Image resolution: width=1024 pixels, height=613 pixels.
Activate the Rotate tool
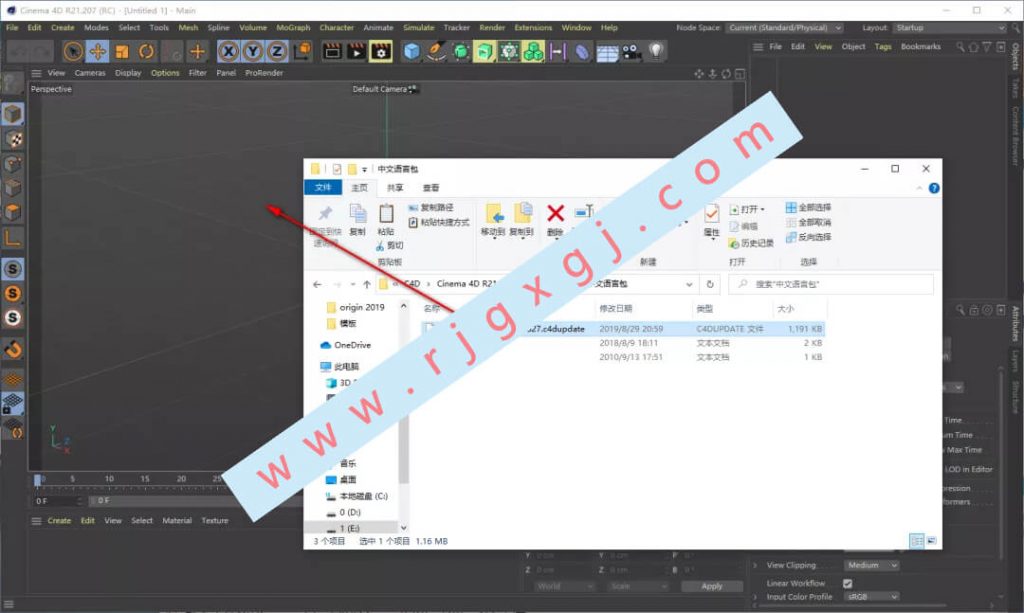pyautogui.click(x=146, y=51)
